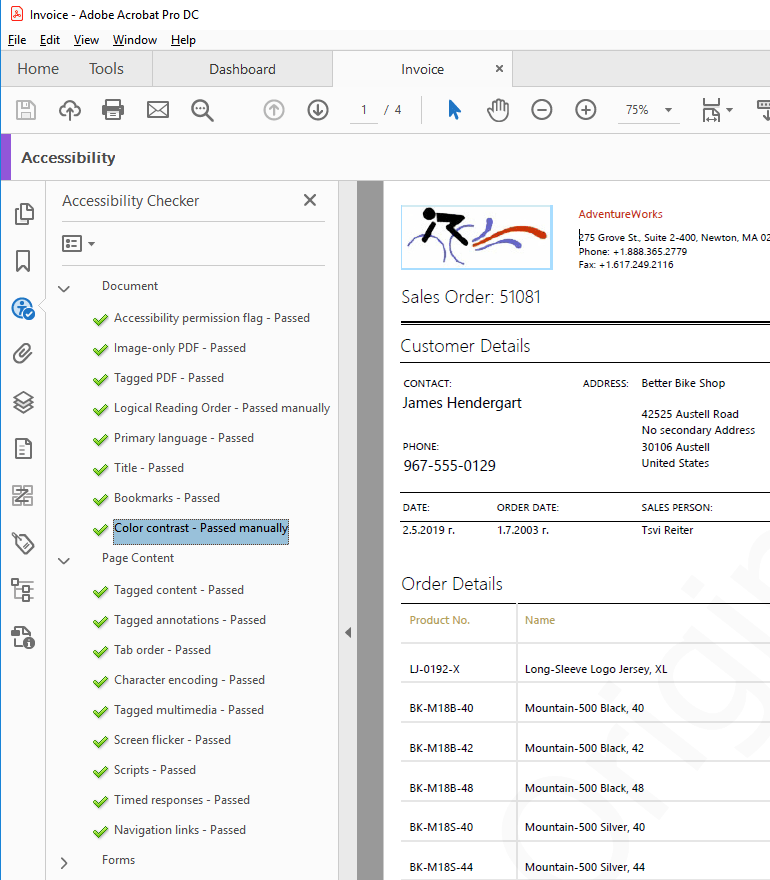Open the View menu
The width and height of the screenshot is (770, 880).
click(x=86, y=40)
